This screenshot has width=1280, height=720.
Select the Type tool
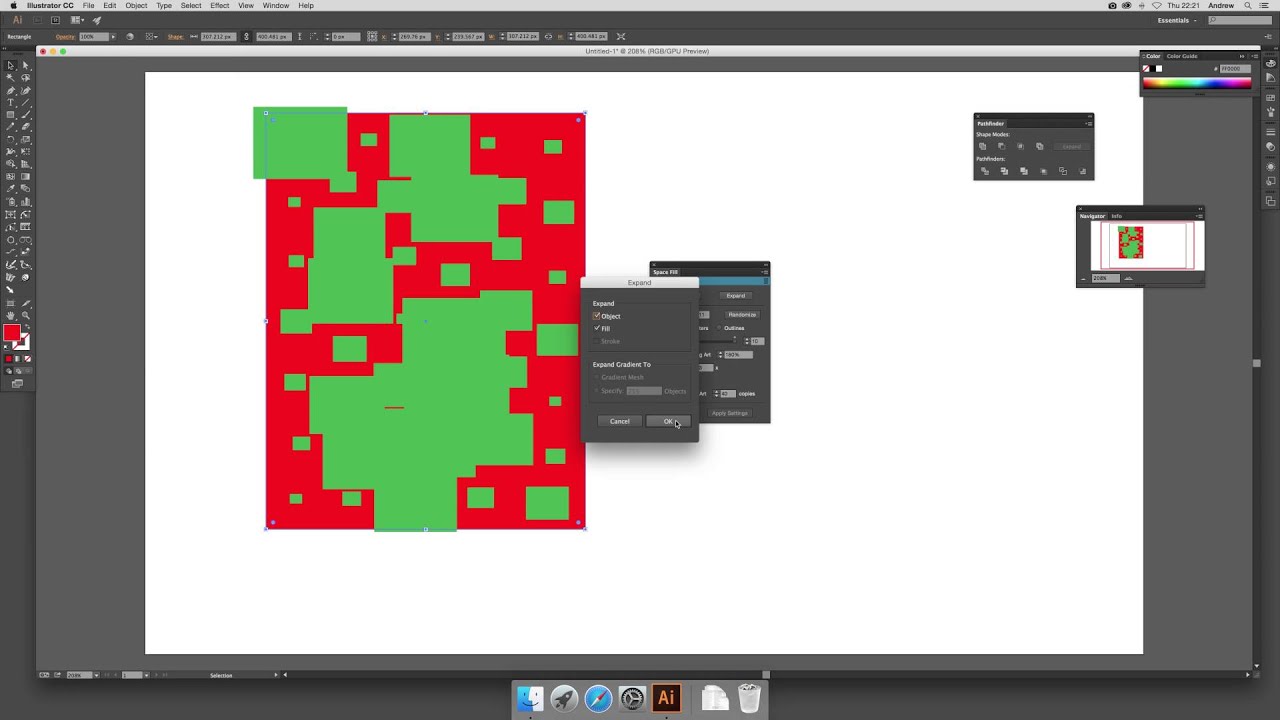point(11,103)
